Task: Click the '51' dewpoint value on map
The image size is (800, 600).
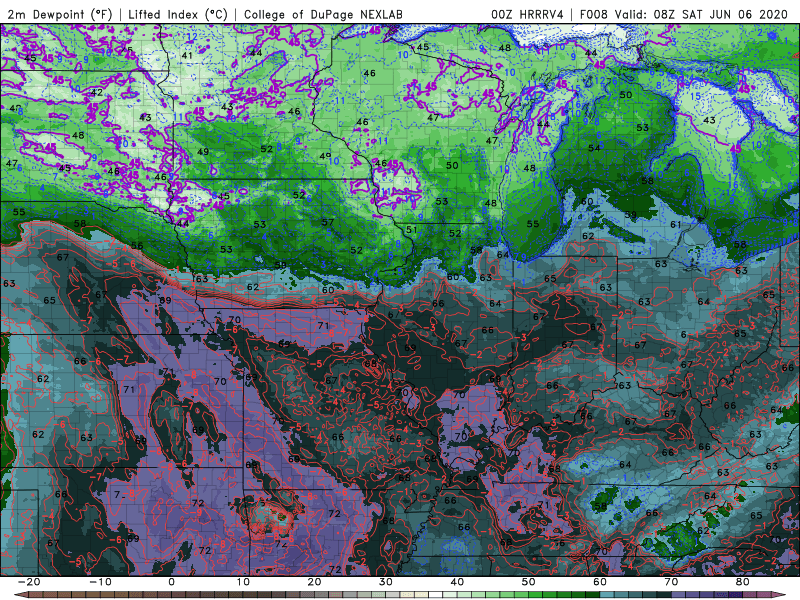Action: pyautogui.click(x=411, y=230)
